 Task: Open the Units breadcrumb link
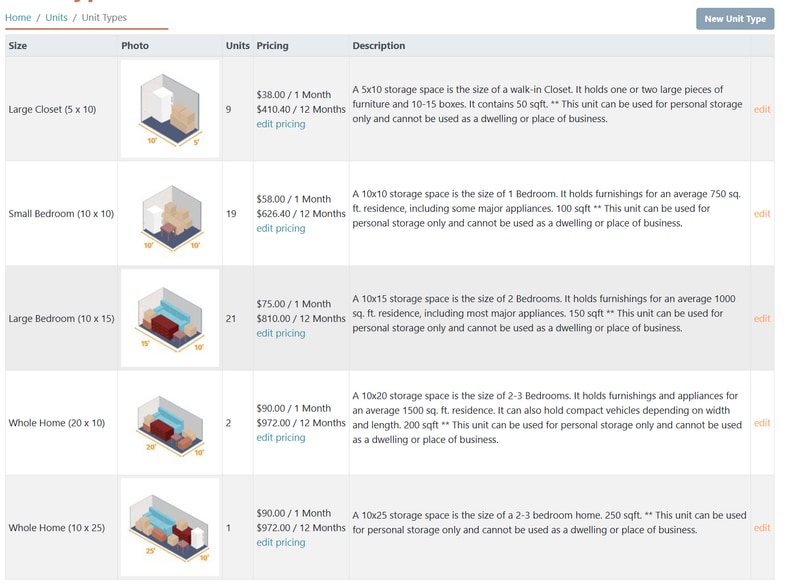pyautogui.click(x=56, y=18)
